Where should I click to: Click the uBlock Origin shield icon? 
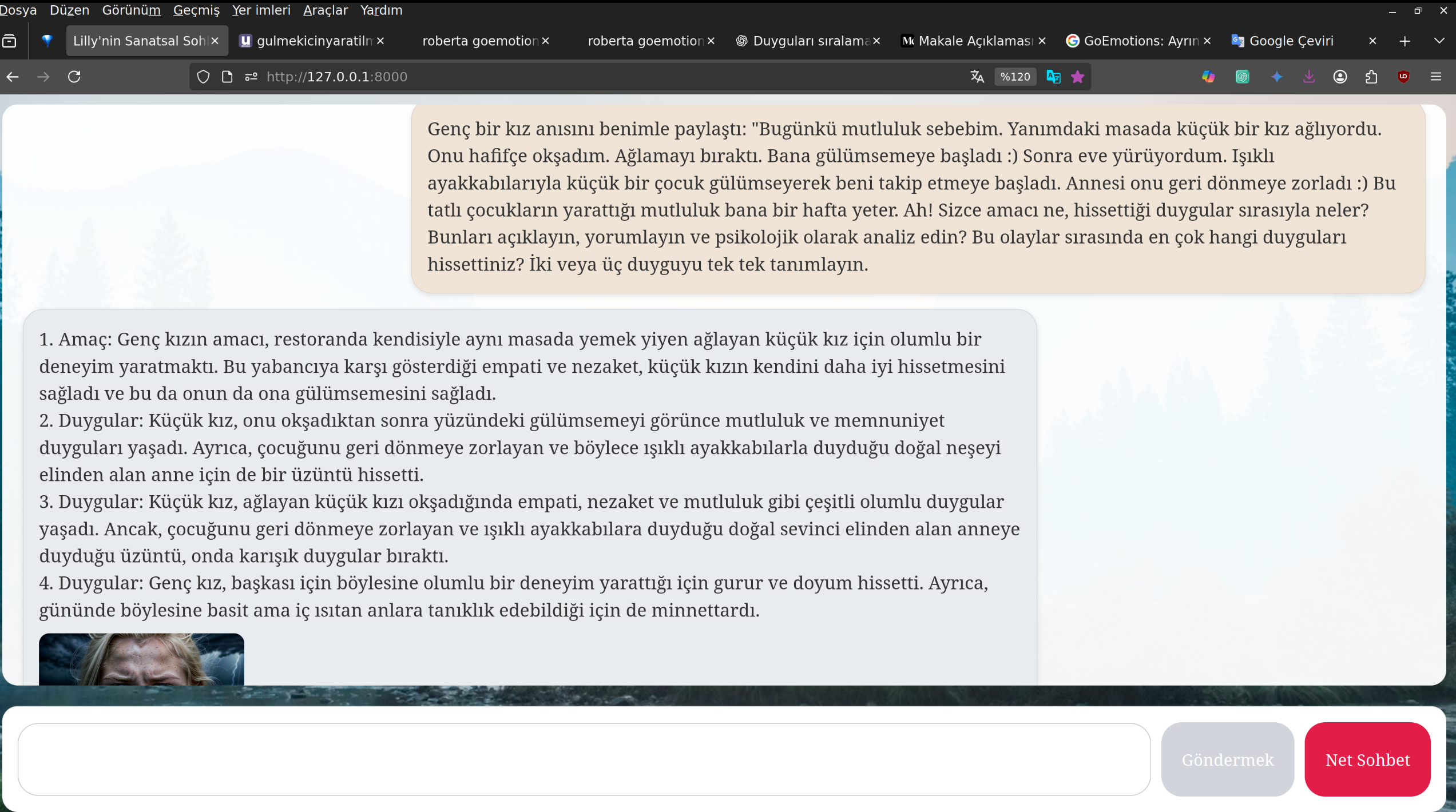click(x=1403, y=77)
